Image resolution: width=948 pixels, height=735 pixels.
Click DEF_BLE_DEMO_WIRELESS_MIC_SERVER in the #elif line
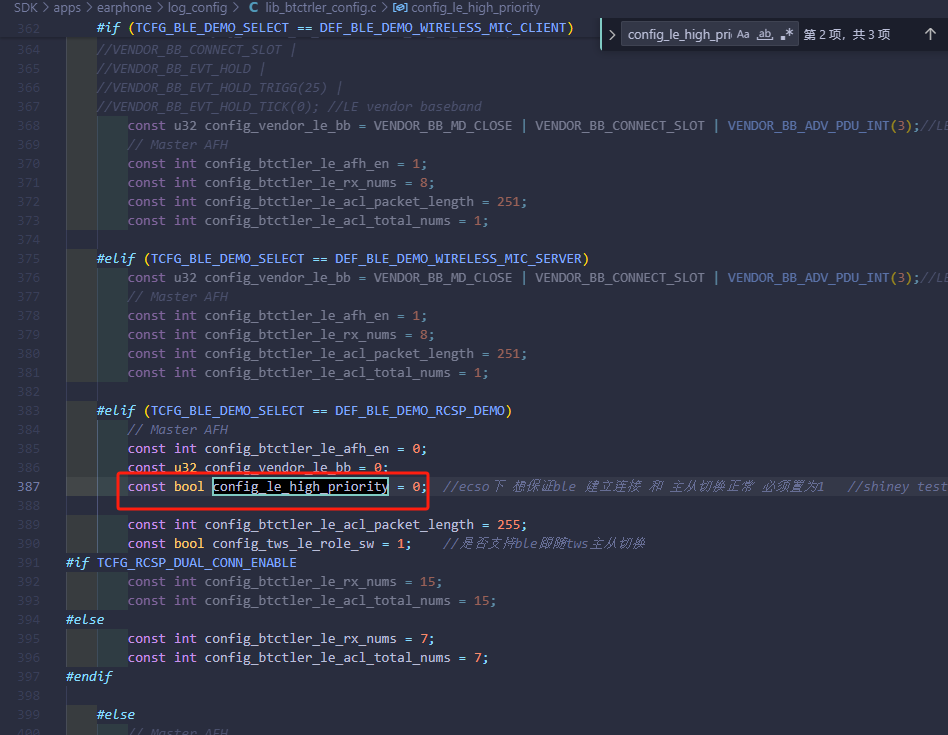pyautogui.click(x=458, y=259)
